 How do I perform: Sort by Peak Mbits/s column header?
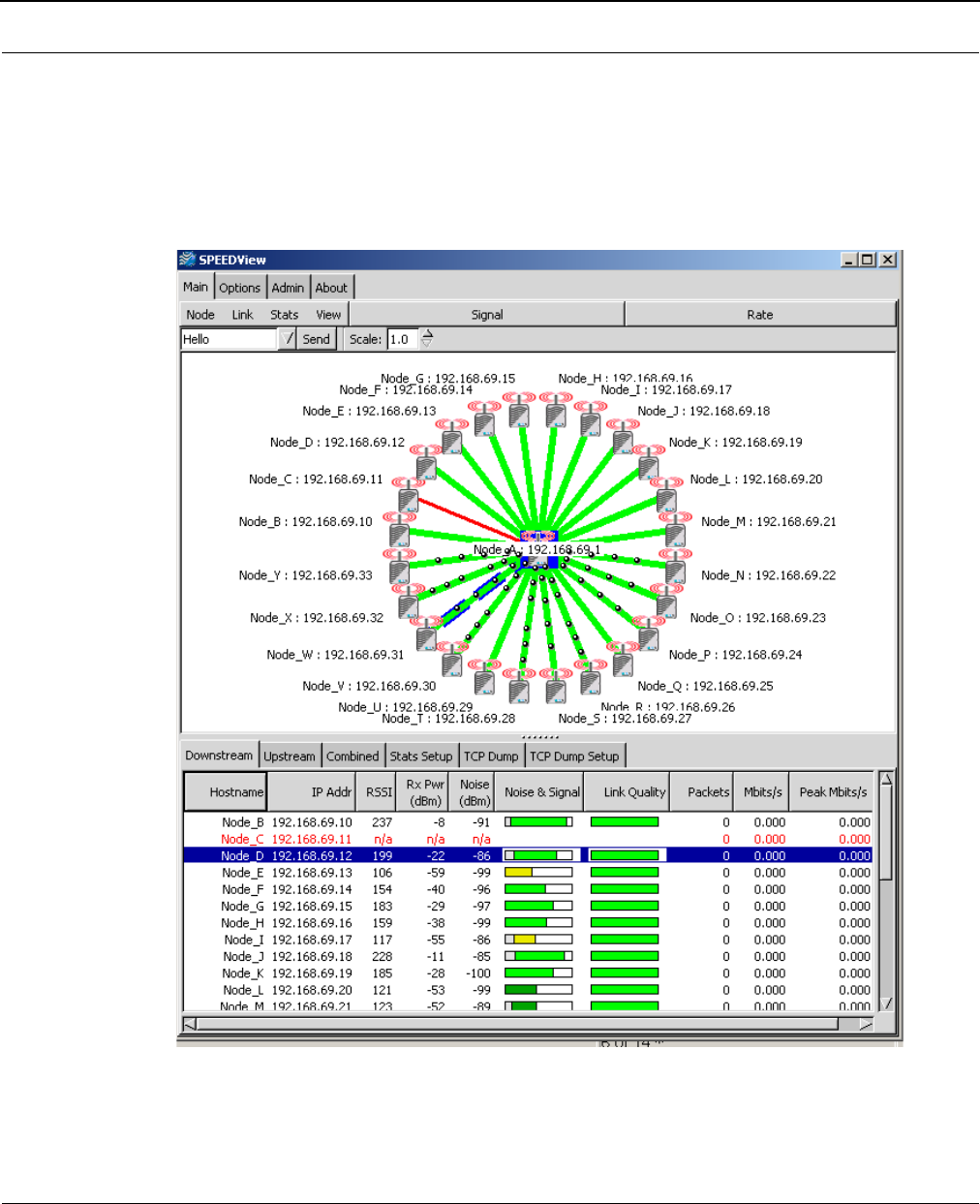pos(832,791)
